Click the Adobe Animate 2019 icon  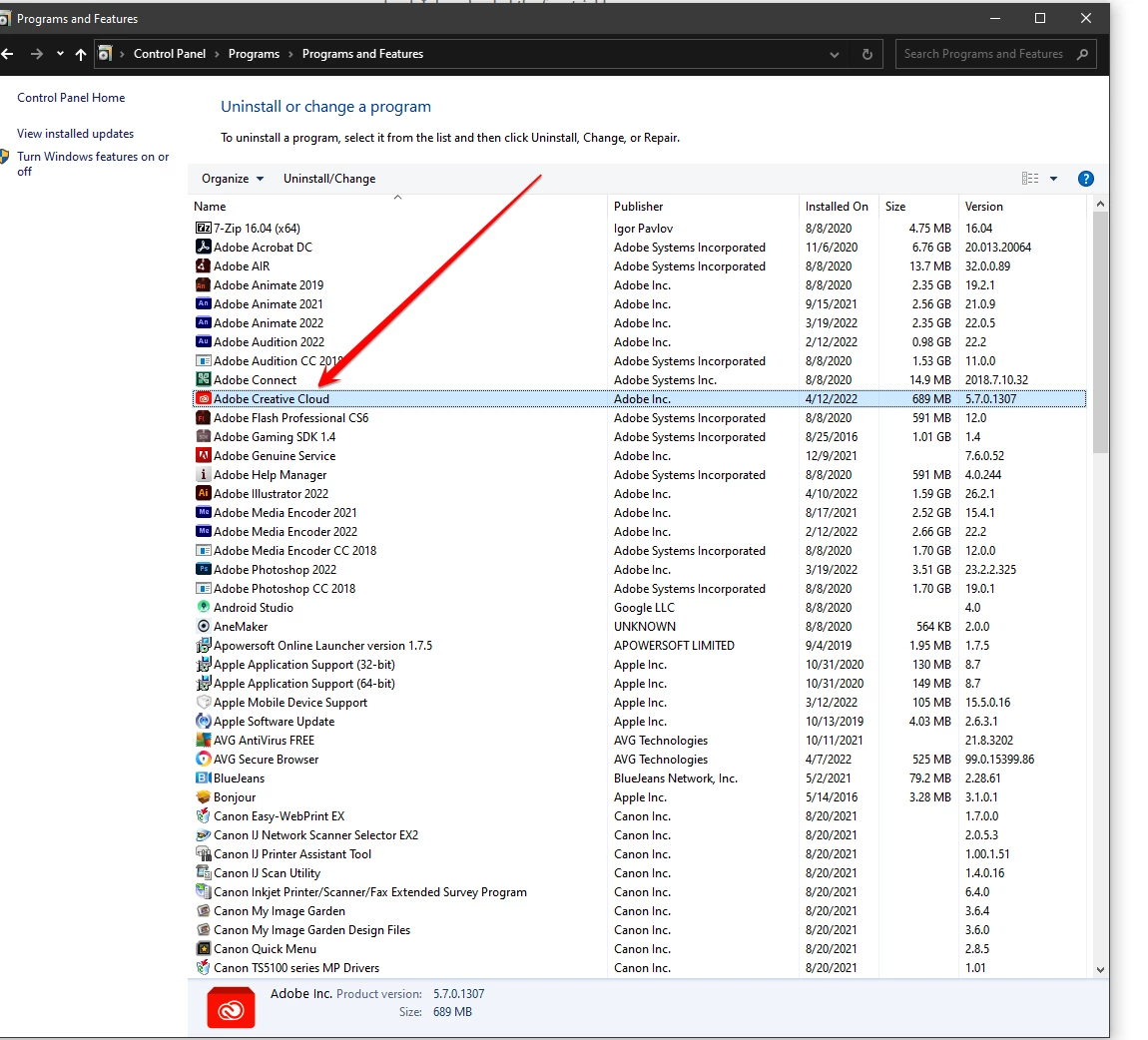coord(204,285)
